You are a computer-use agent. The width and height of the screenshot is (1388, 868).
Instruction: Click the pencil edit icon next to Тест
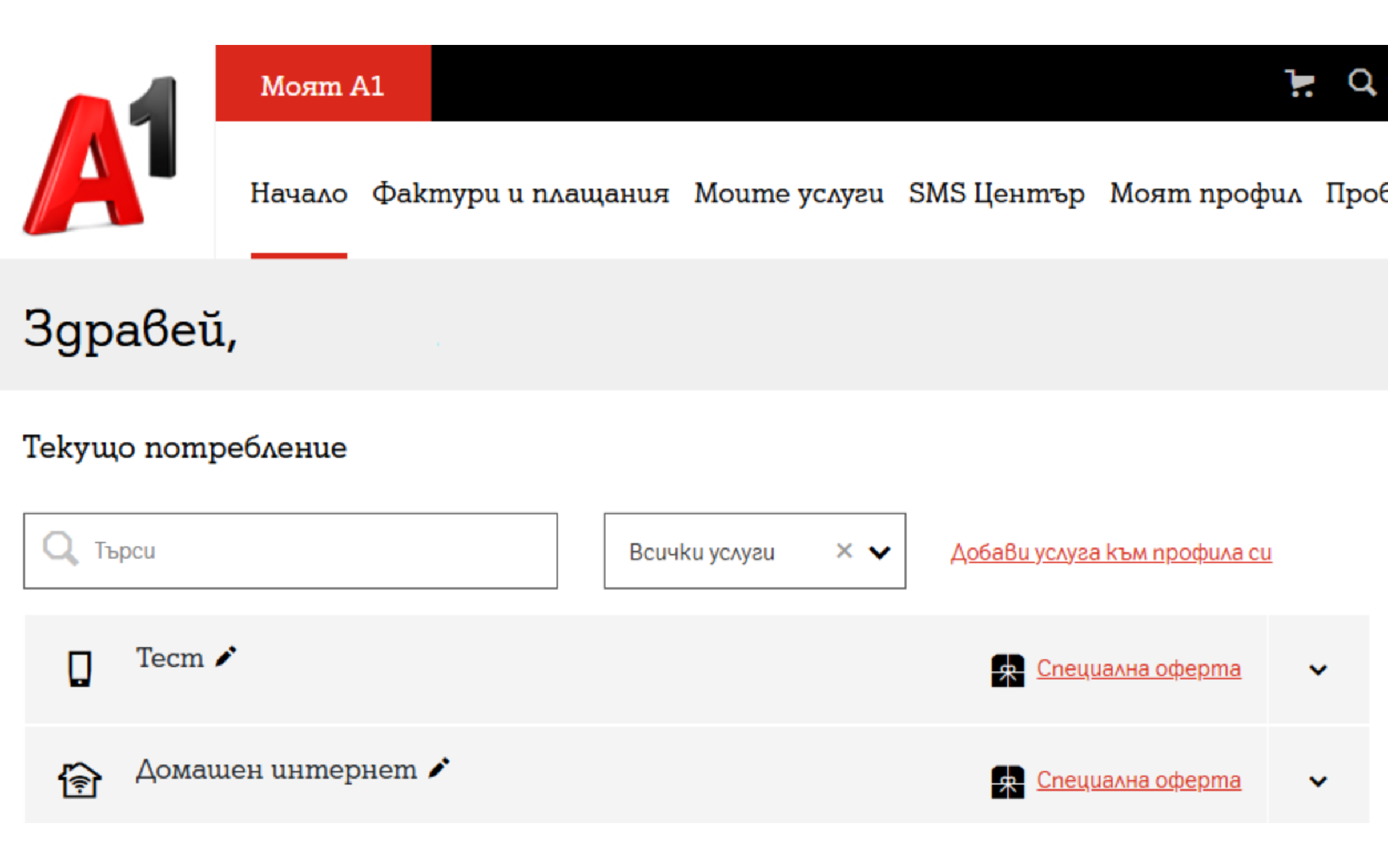[225, 657]
